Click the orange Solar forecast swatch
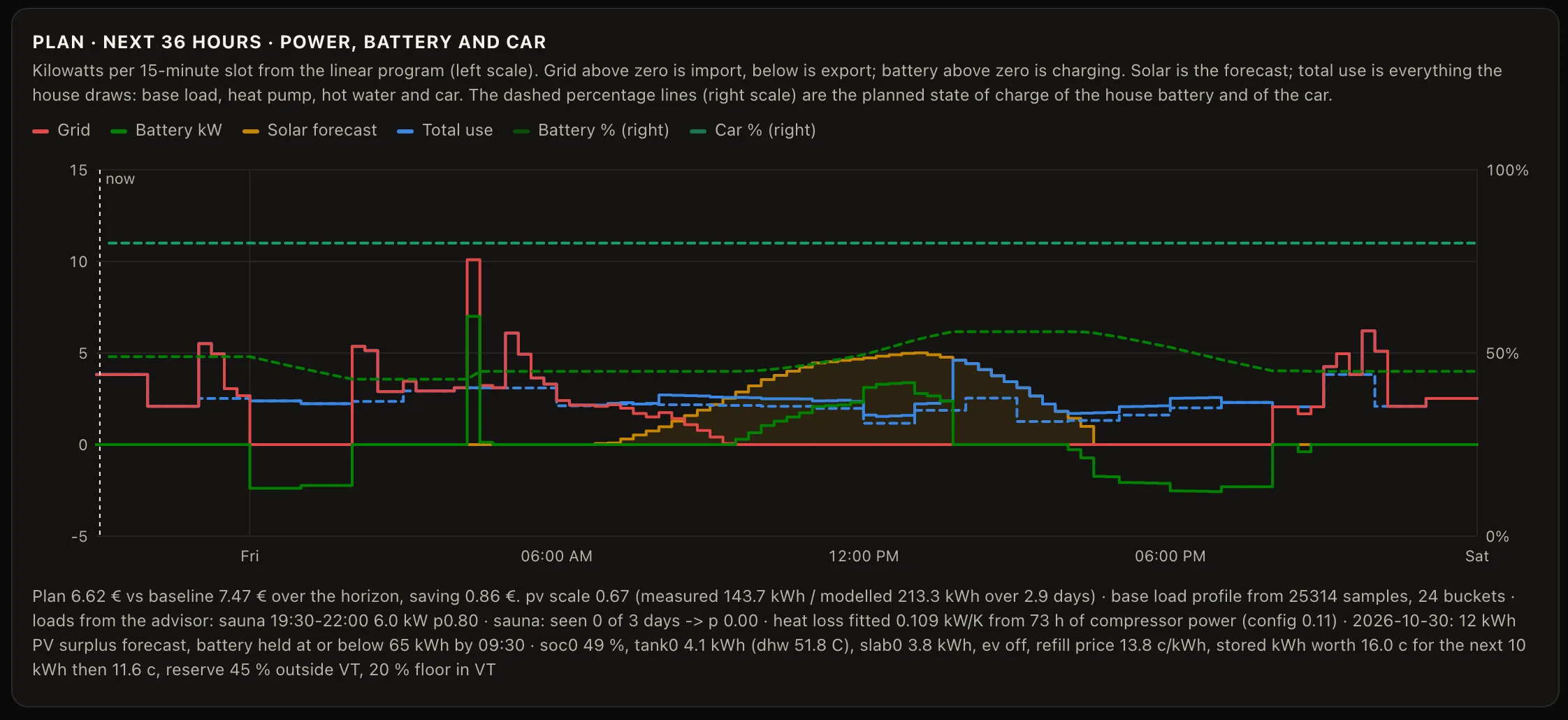This screenshot has height=720, width=1568. click(251, 131)
